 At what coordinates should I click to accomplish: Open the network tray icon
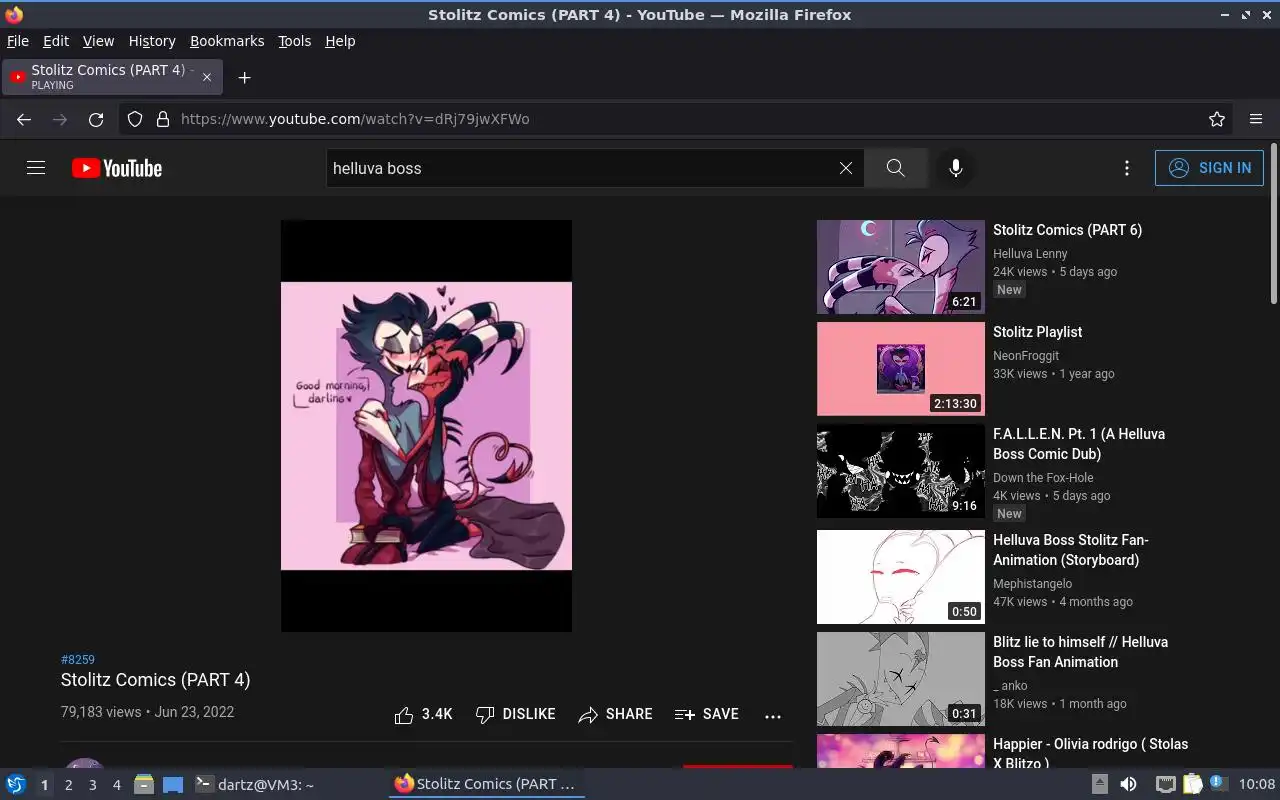coord(1166,784)
